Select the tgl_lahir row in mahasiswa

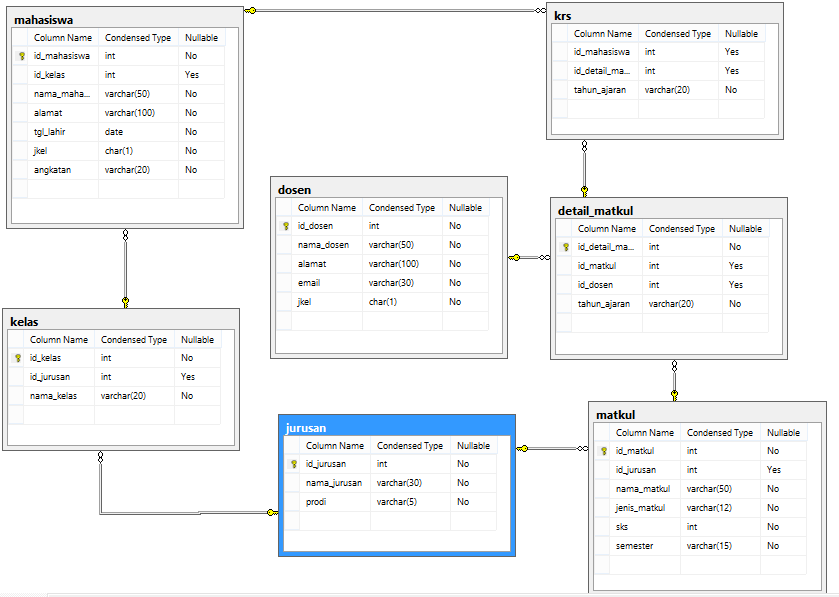(119, 132)
